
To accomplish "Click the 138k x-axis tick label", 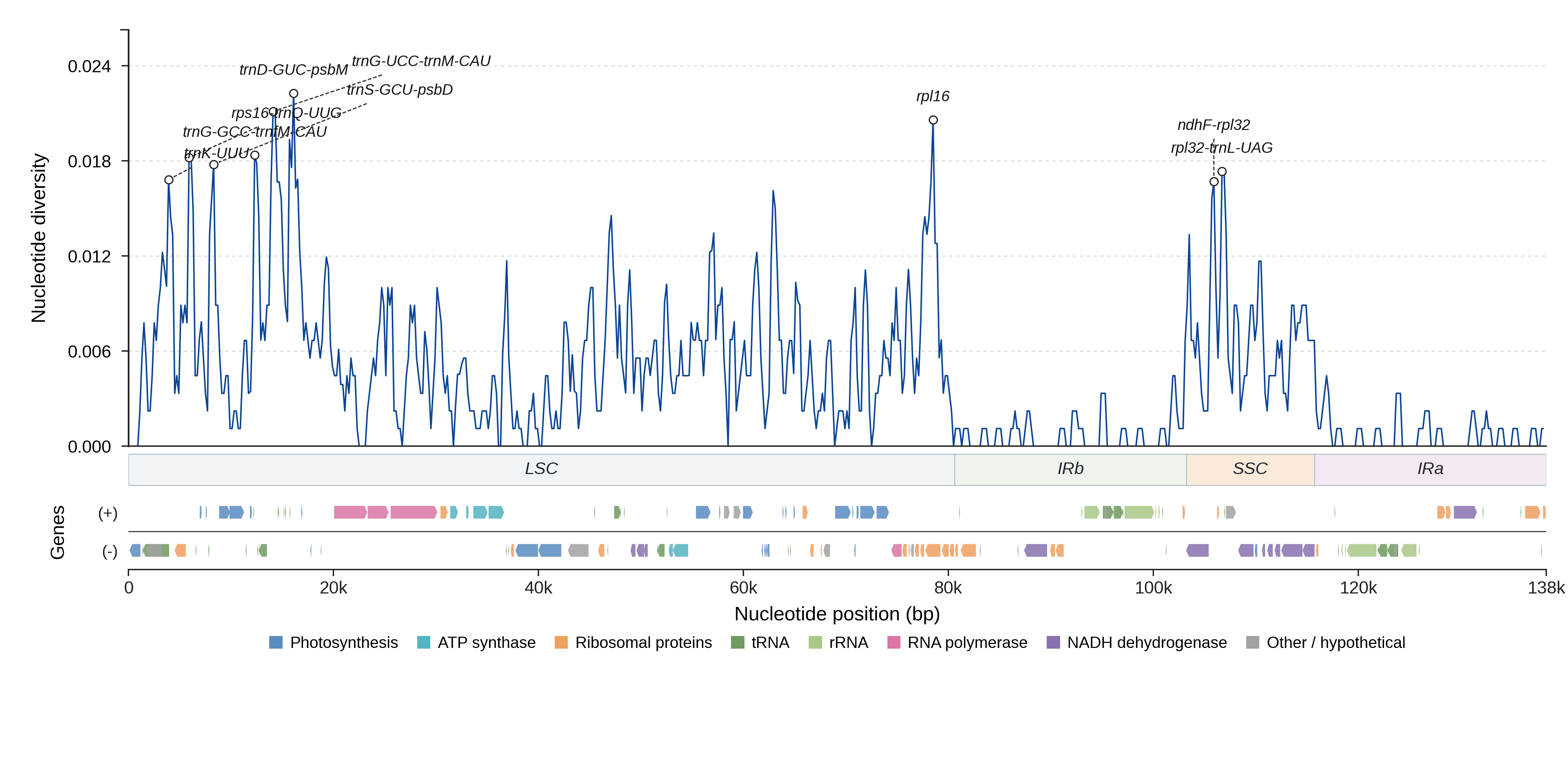I will tap(1546, 588).
